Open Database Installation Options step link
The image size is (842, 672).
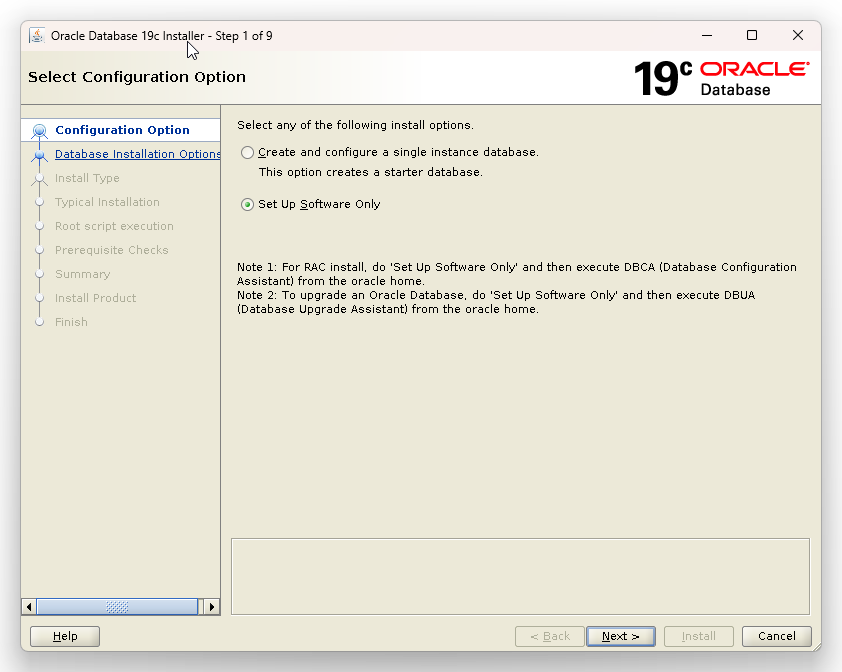point(137,154)
